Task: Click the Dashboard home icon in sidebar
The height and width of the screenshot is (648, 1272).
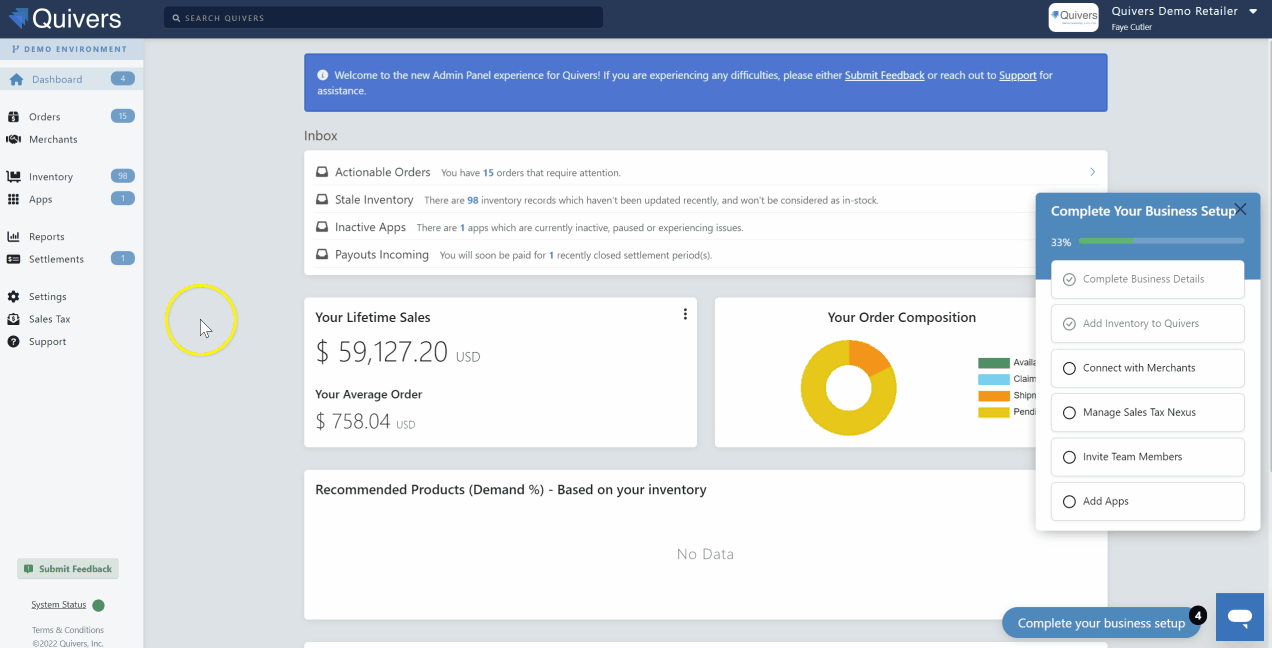Action: pyautogui.click(x=16, y=79)
